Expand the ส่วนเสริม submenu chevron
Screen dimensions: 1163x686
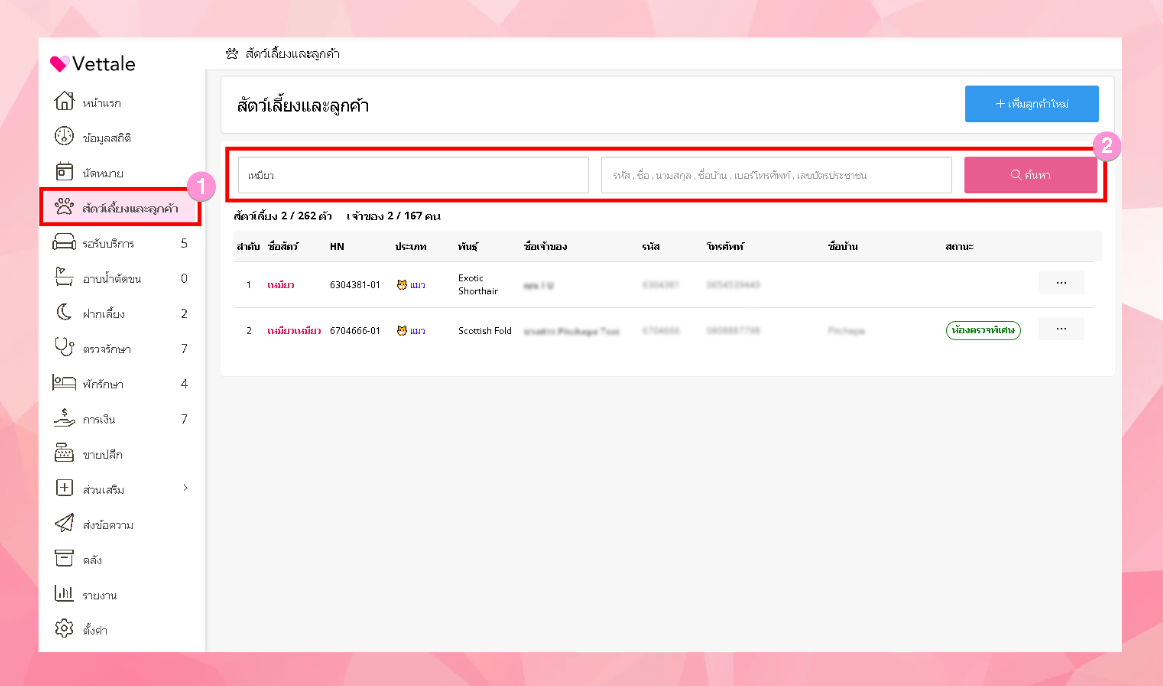185,488
